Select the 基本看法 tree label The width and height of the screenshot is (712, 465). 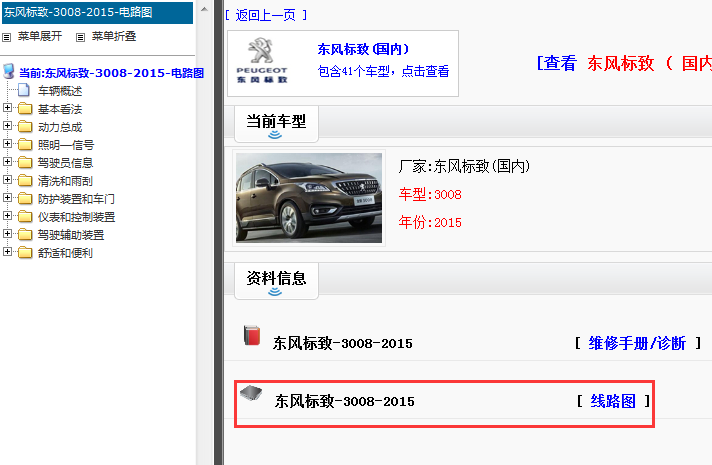60,109
